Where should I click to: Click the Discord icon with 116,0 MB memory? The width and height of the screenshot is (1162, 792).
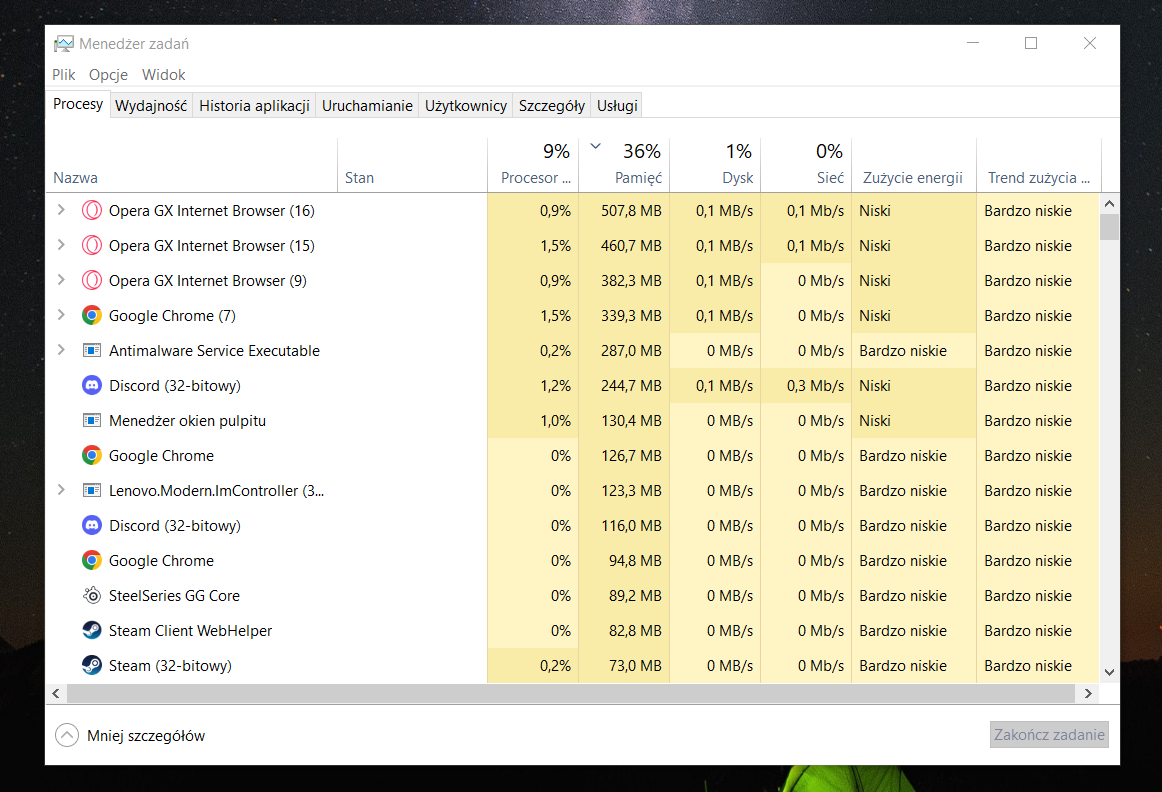point(92,525)
